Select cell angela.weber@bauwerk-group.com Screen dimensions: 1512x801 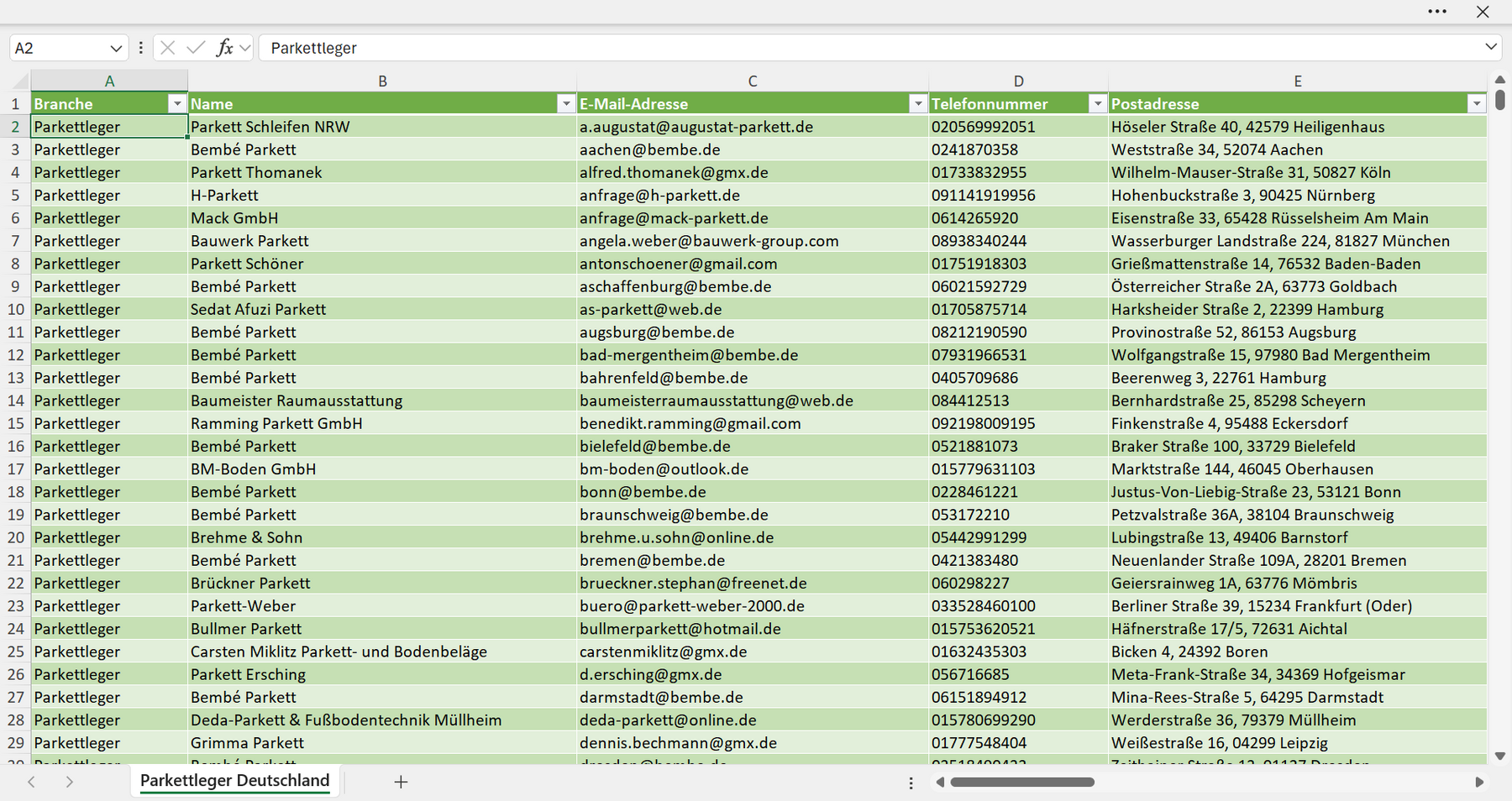[x=753, y=241]
